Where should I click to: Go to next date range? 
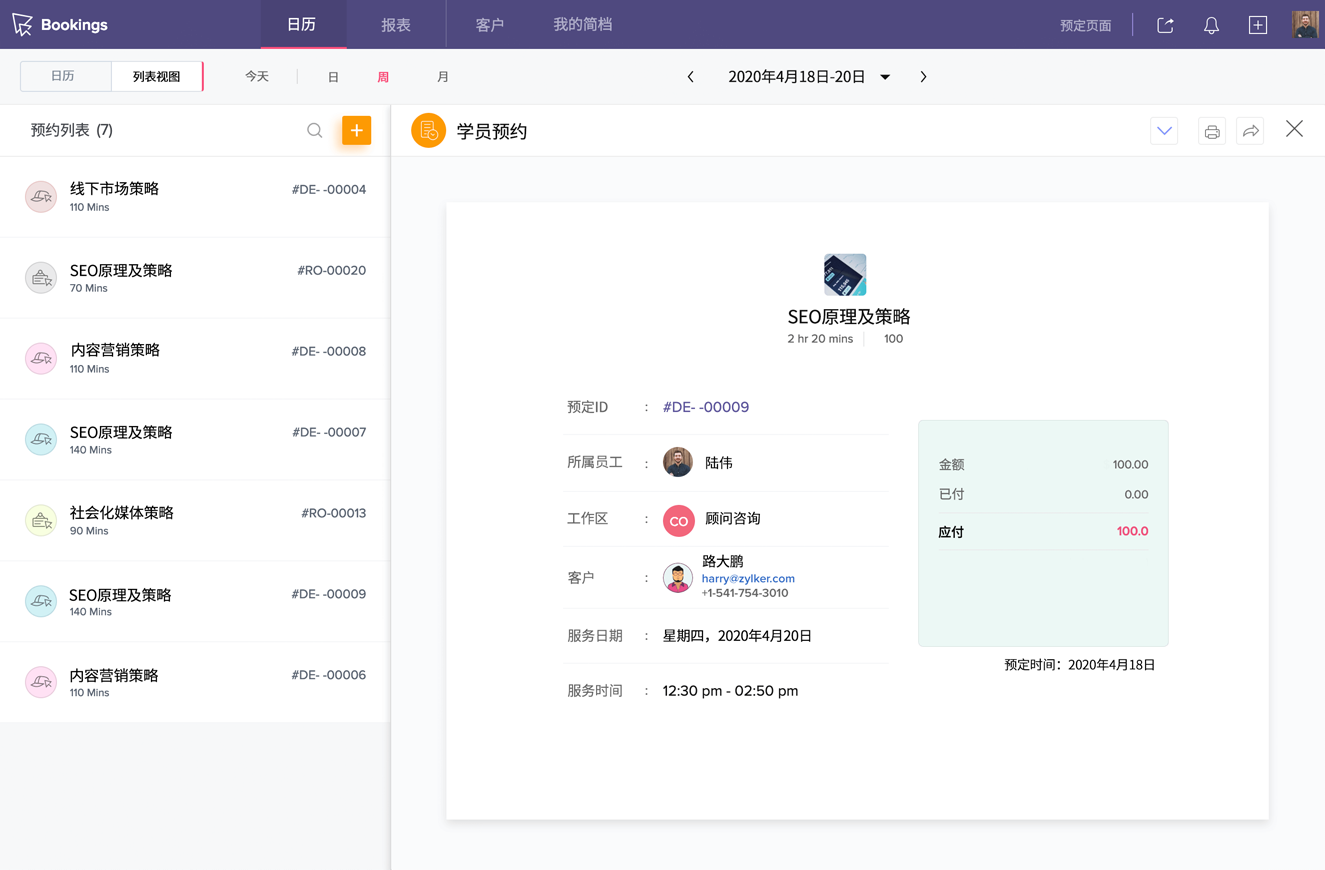(x=923, y=77)
